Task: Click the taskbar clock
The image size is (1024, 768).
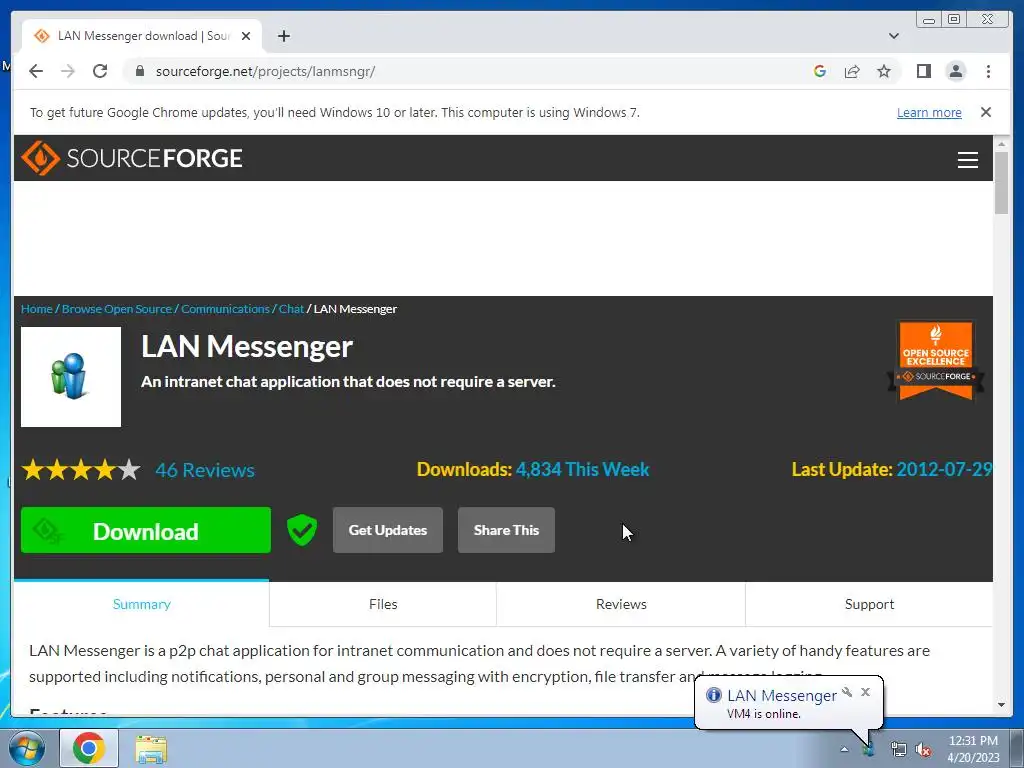Action: [973, 749]
